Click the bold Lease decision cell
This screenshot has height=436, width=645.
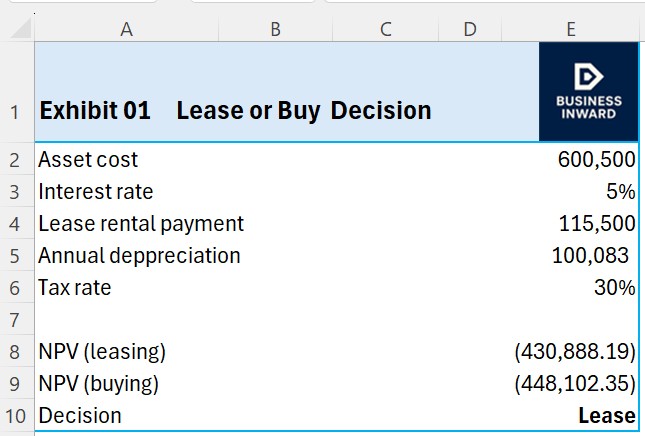pyautogui.click(x=606, y=416)
